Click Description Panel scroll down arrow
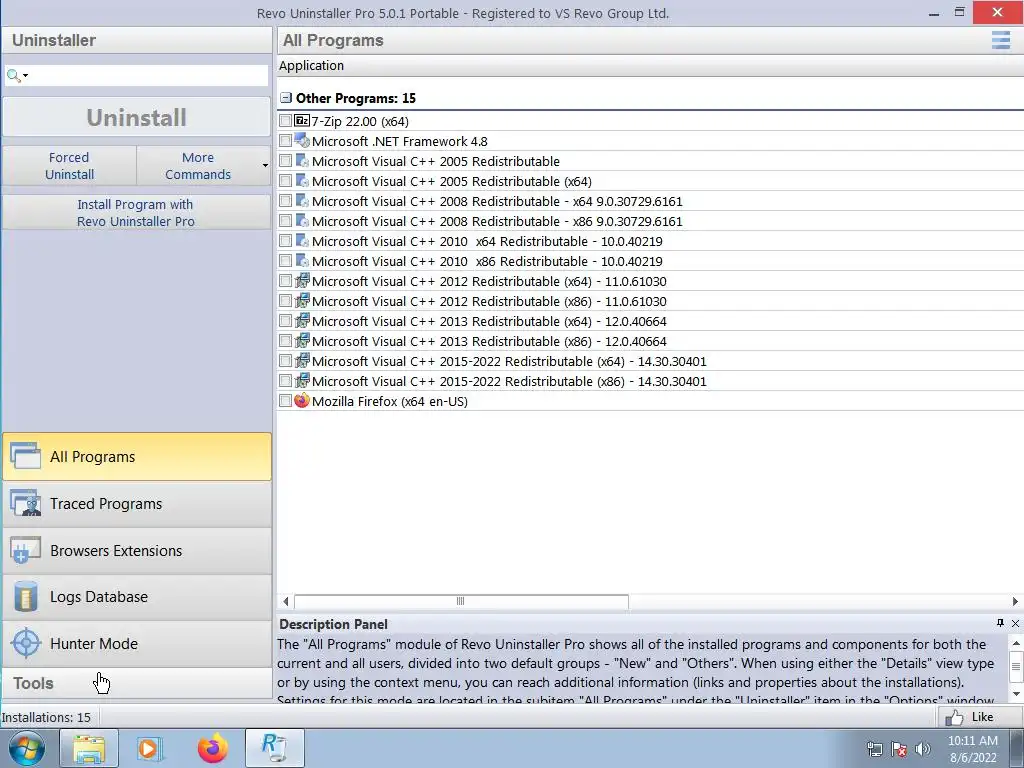The height and width of the screenshot is (768, 1024). point(1016,694)
